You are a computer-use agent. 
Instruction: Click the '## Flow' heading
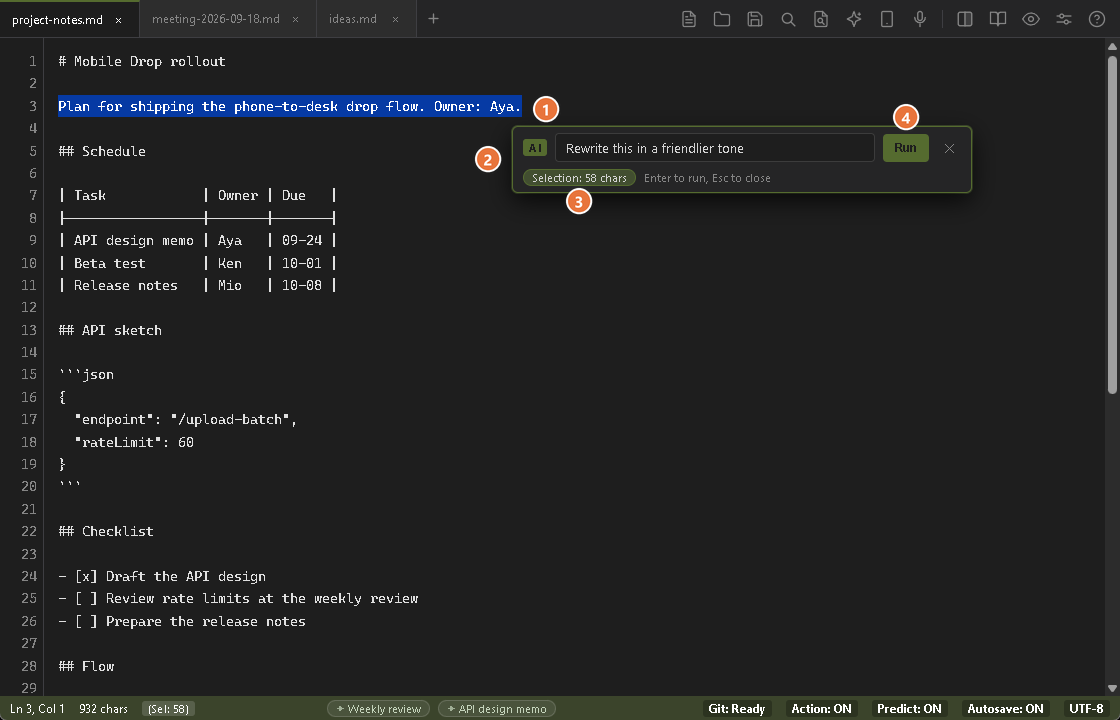pos(86,666)
